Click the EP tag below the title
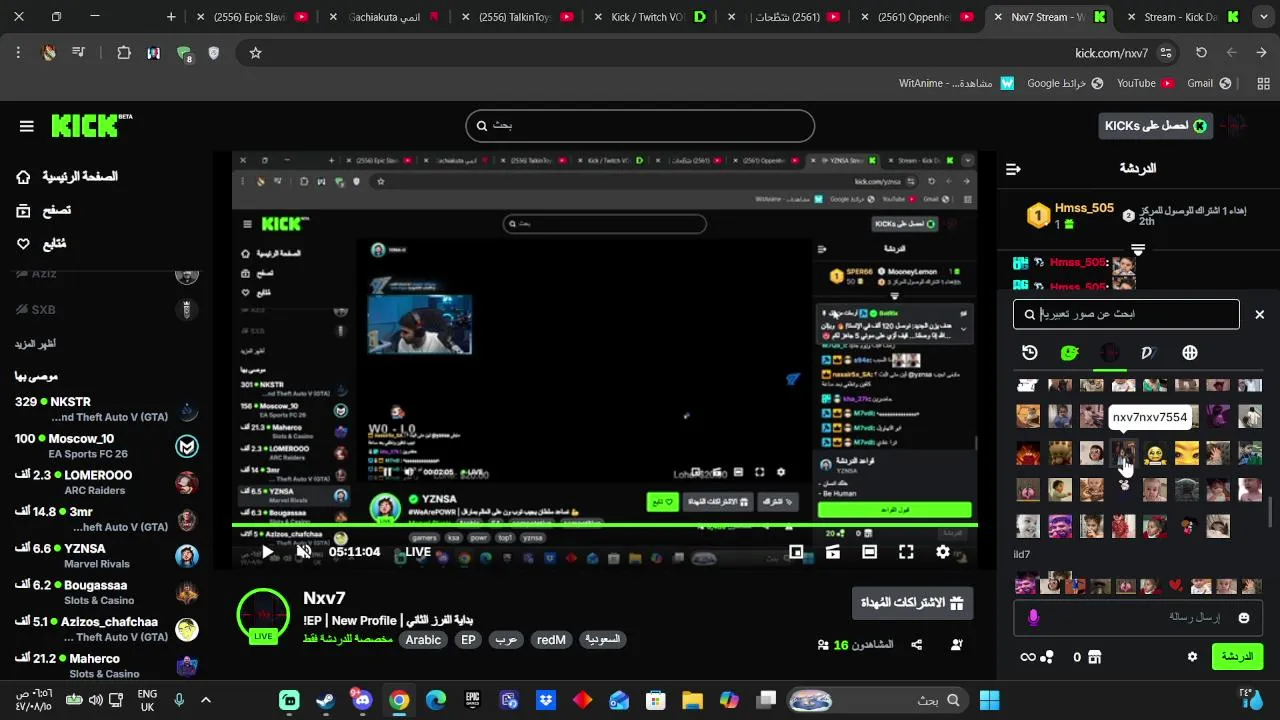Image resolution: width=1280 pixels, height=720 pixels. (468, 640)
